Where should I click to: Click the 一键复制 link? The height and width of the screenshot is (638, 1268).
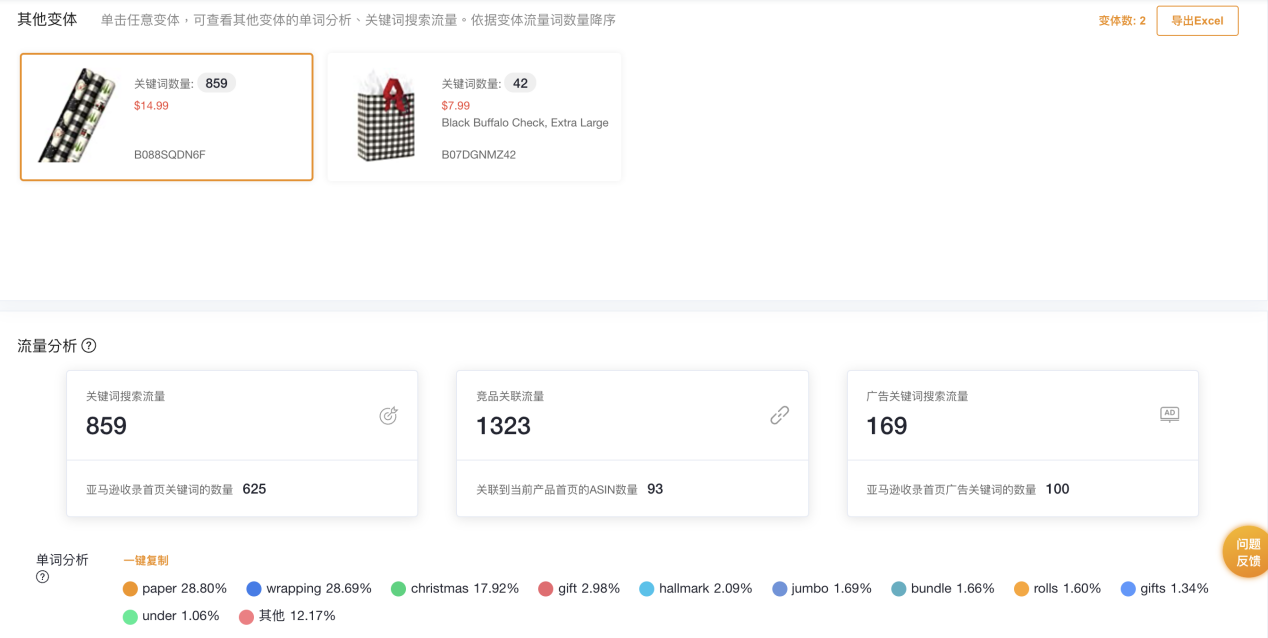click(145, 561)
